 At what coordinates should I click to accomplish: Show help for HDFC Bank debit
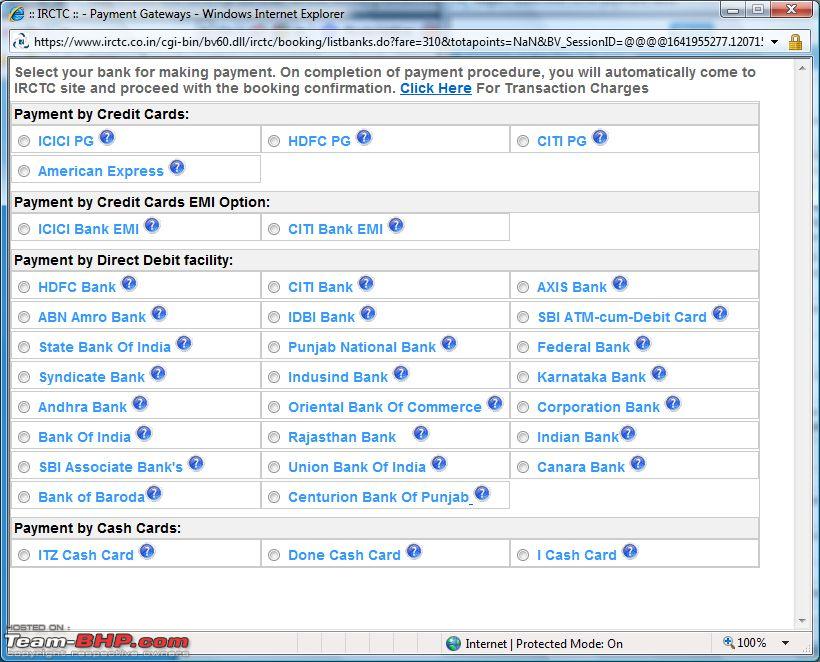tap(129, 283)
